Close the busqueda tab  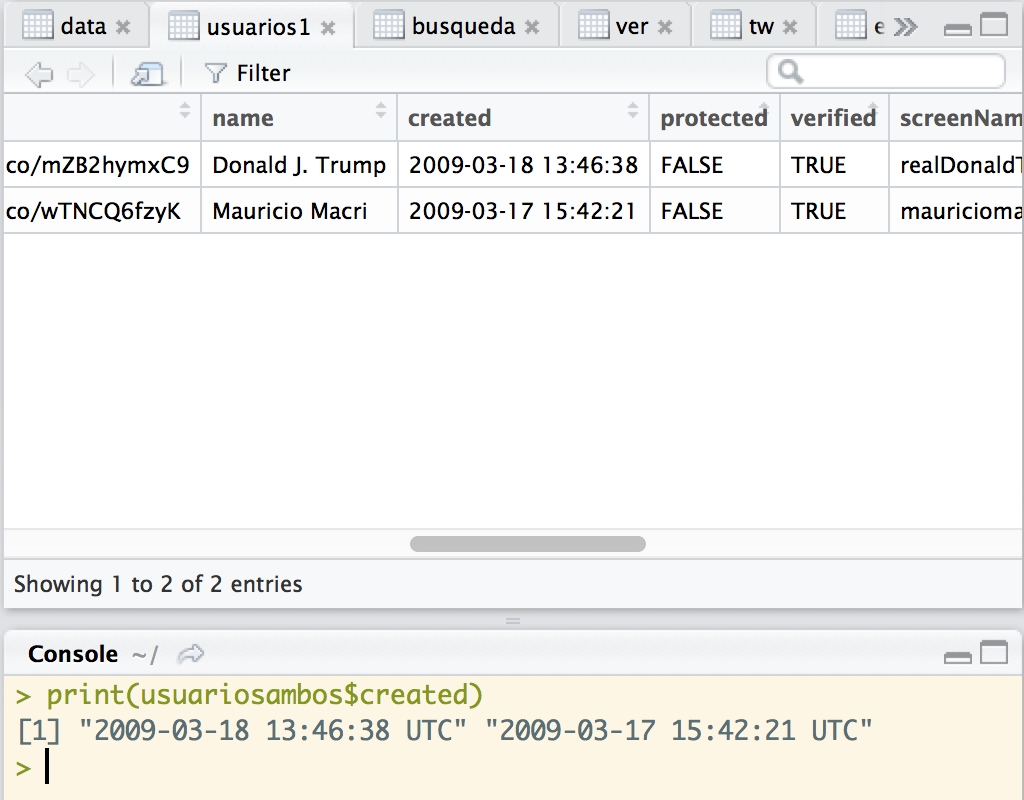(532, 27)
